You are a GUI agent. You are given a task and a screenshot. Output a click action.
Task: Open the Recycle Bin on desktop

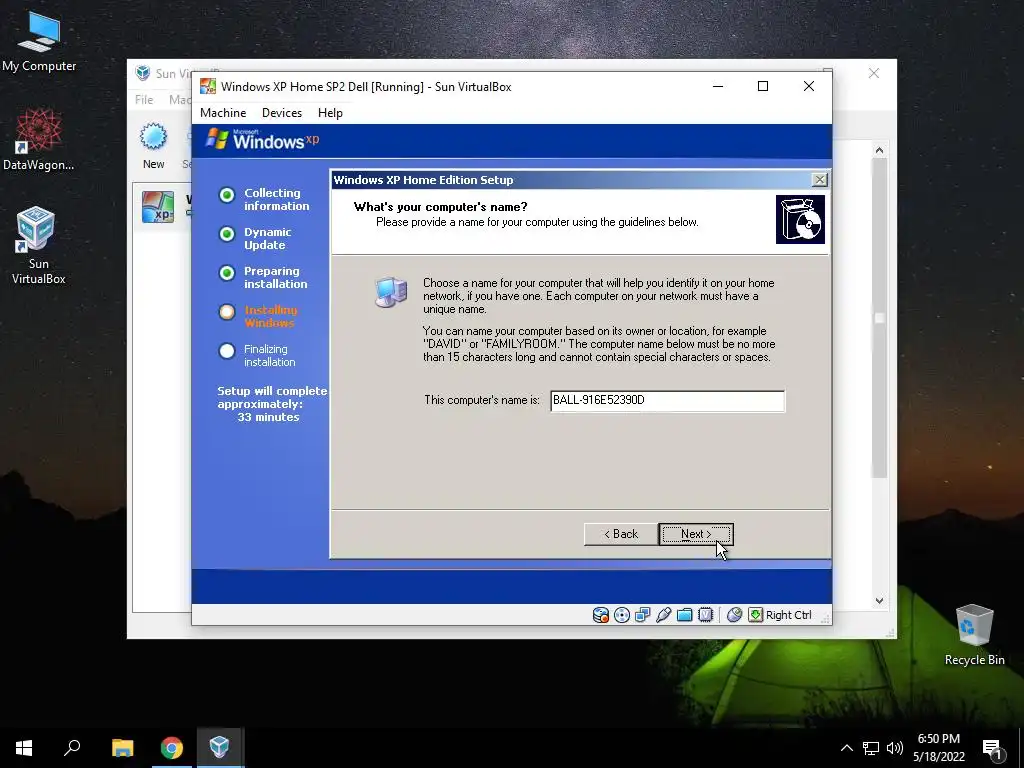pos(974,635)
